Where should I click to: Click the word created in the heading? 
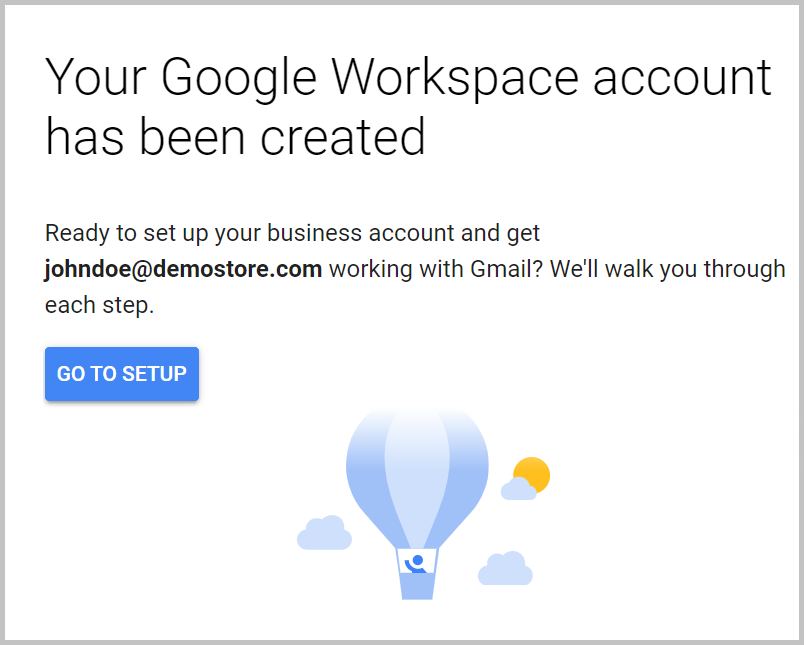pos(343,137)
